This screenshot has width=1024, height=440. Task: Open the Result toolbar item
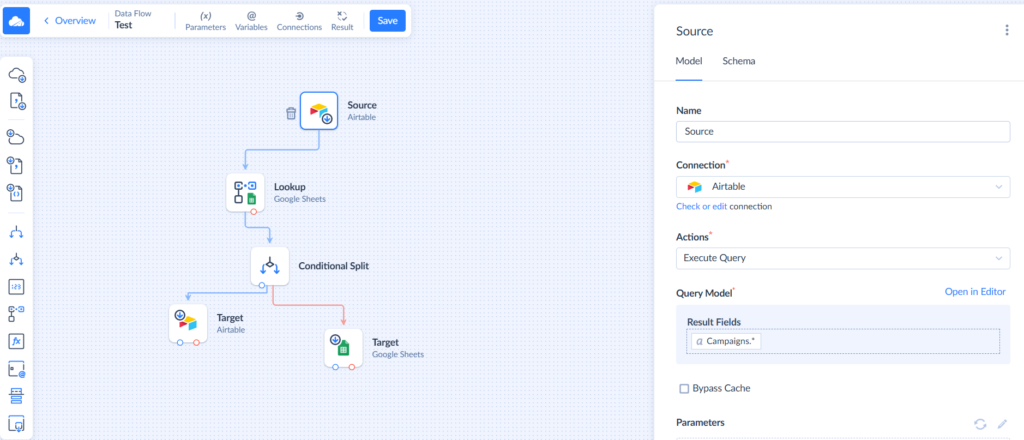pyautogui.click(x=342, y=21)
